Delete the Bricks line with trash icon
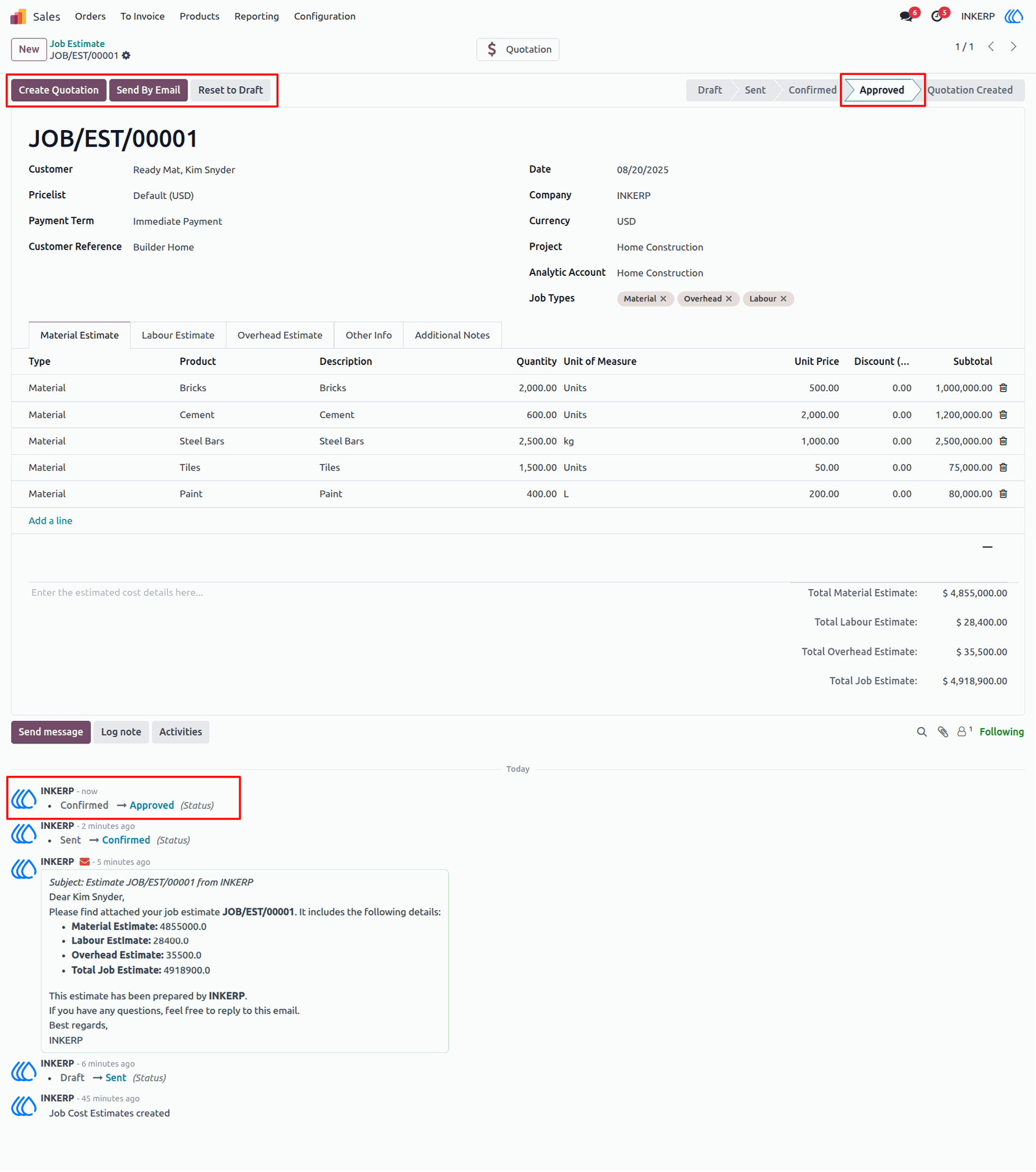 point(1003,388)
